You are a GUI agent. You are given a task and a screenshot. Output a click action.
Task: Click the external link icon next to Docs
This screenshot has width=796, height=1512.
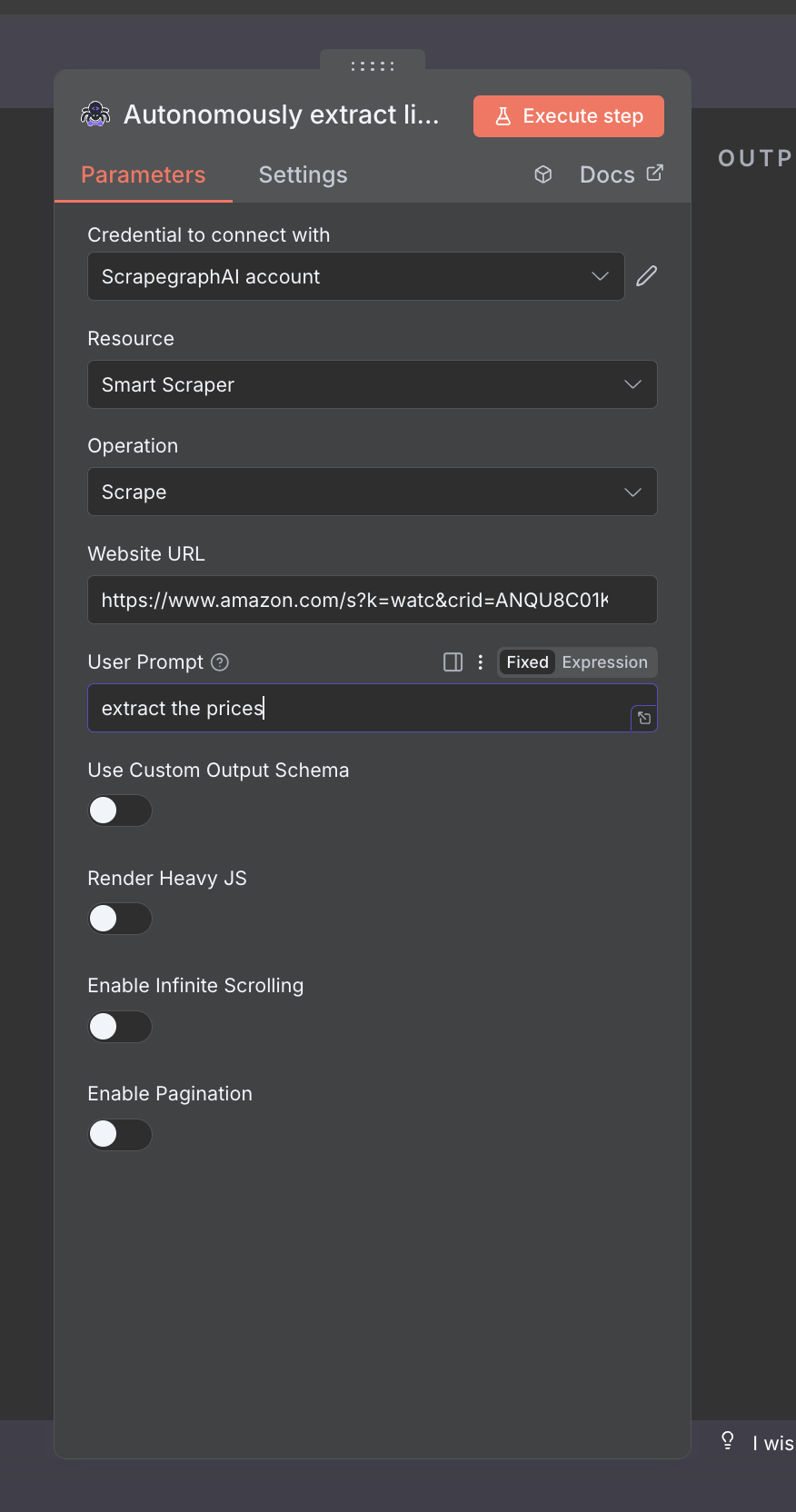point(656,173)
